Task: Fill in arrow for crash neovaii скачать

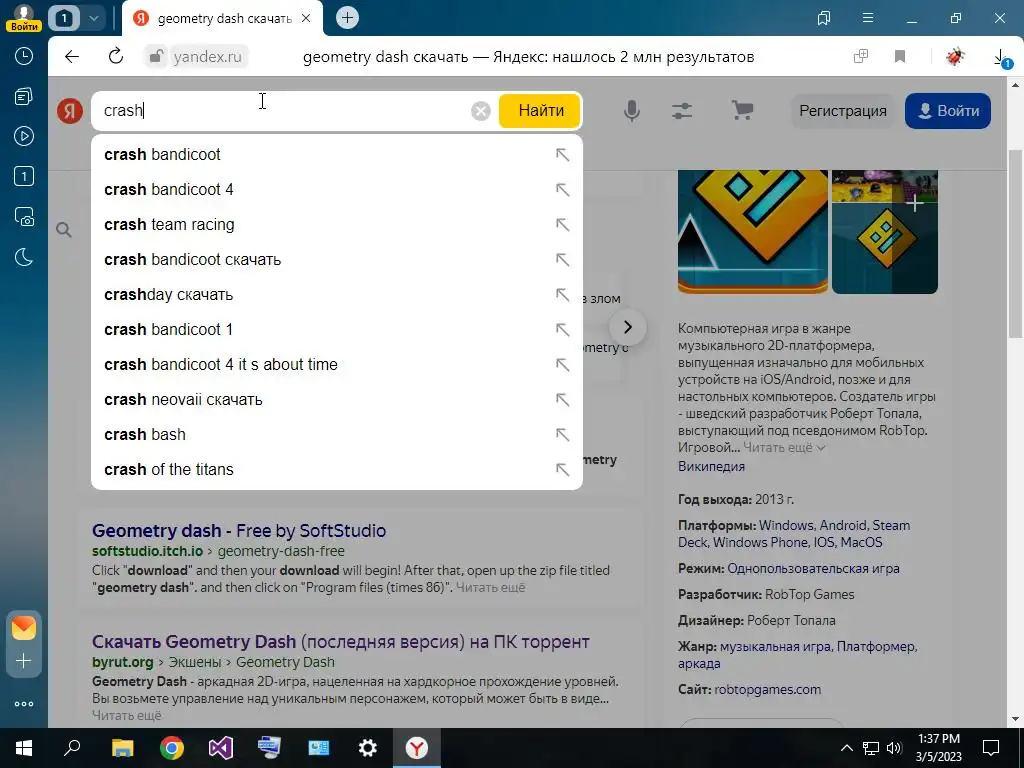Action: coord(562,400)
